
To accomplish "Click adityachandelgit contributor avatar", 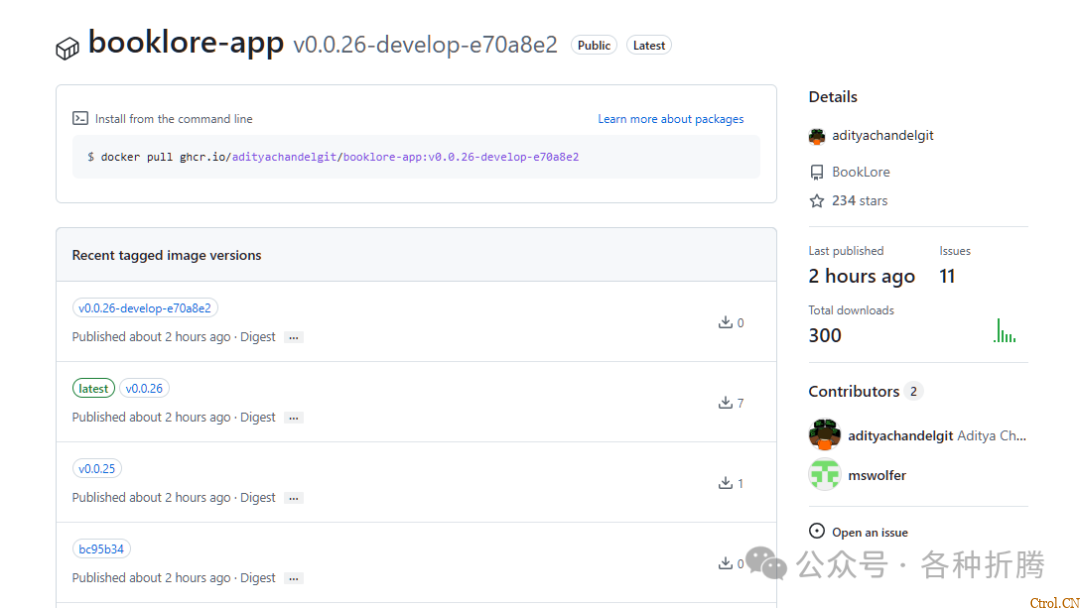I will 824,434.
